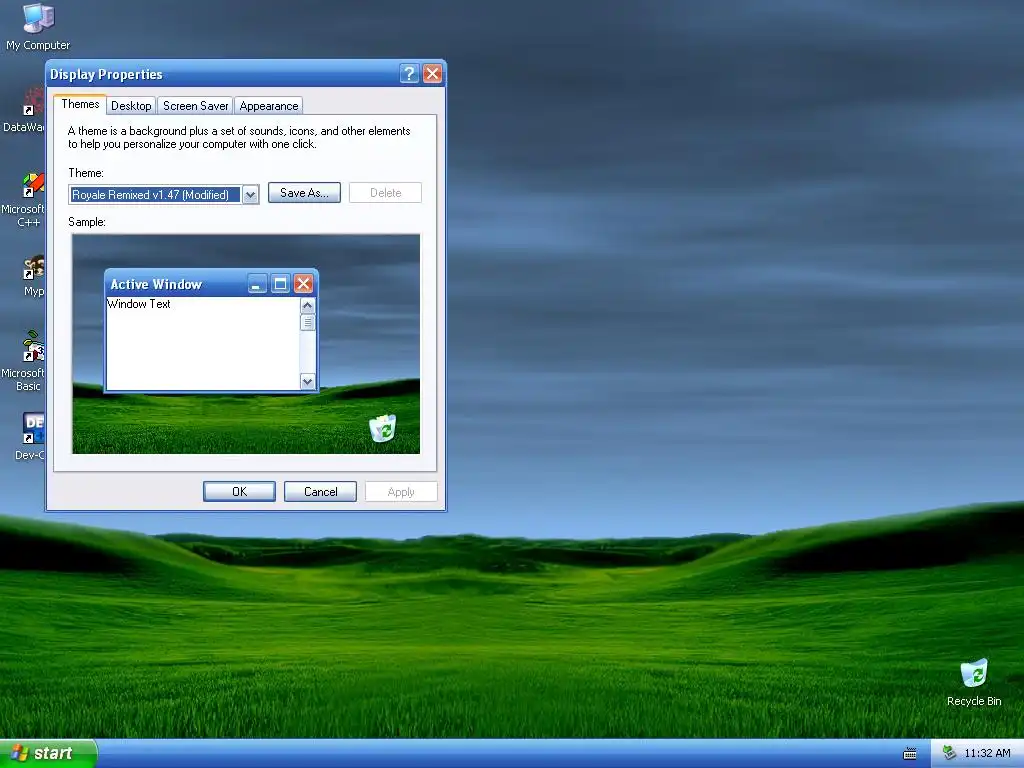The width and height of the screenshot is (1024, 768).
Task: Click the system tray network icon
Action: tap(949, 753)
